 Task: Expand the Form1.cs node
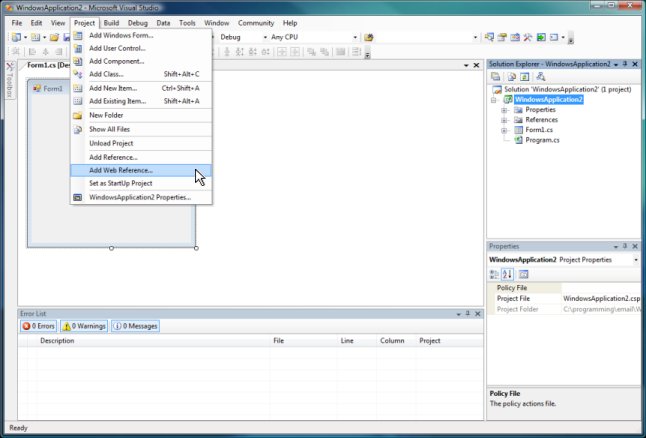504,130
